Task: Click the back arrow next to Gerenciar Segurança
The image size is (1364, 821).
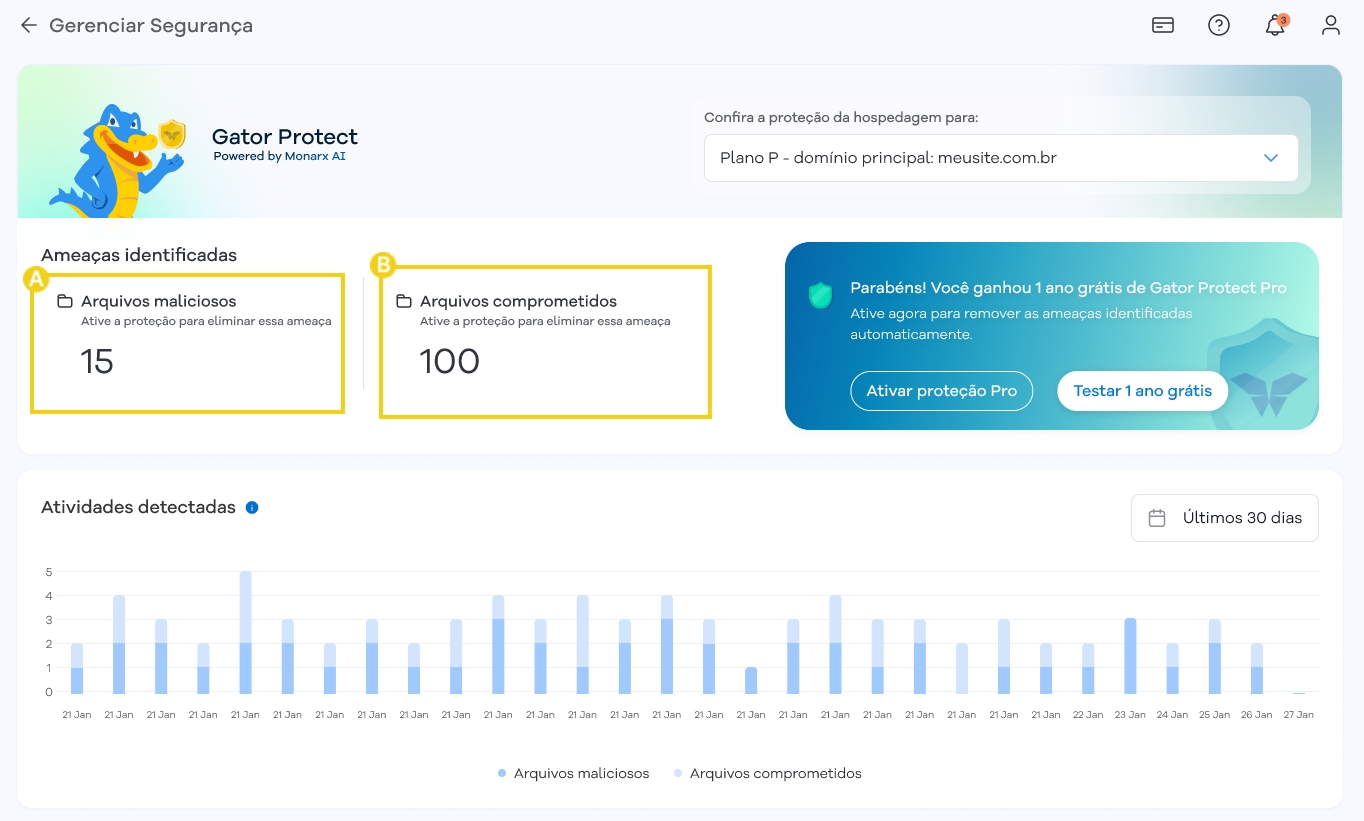Action: pyautogui.click(x=27, y=25)
